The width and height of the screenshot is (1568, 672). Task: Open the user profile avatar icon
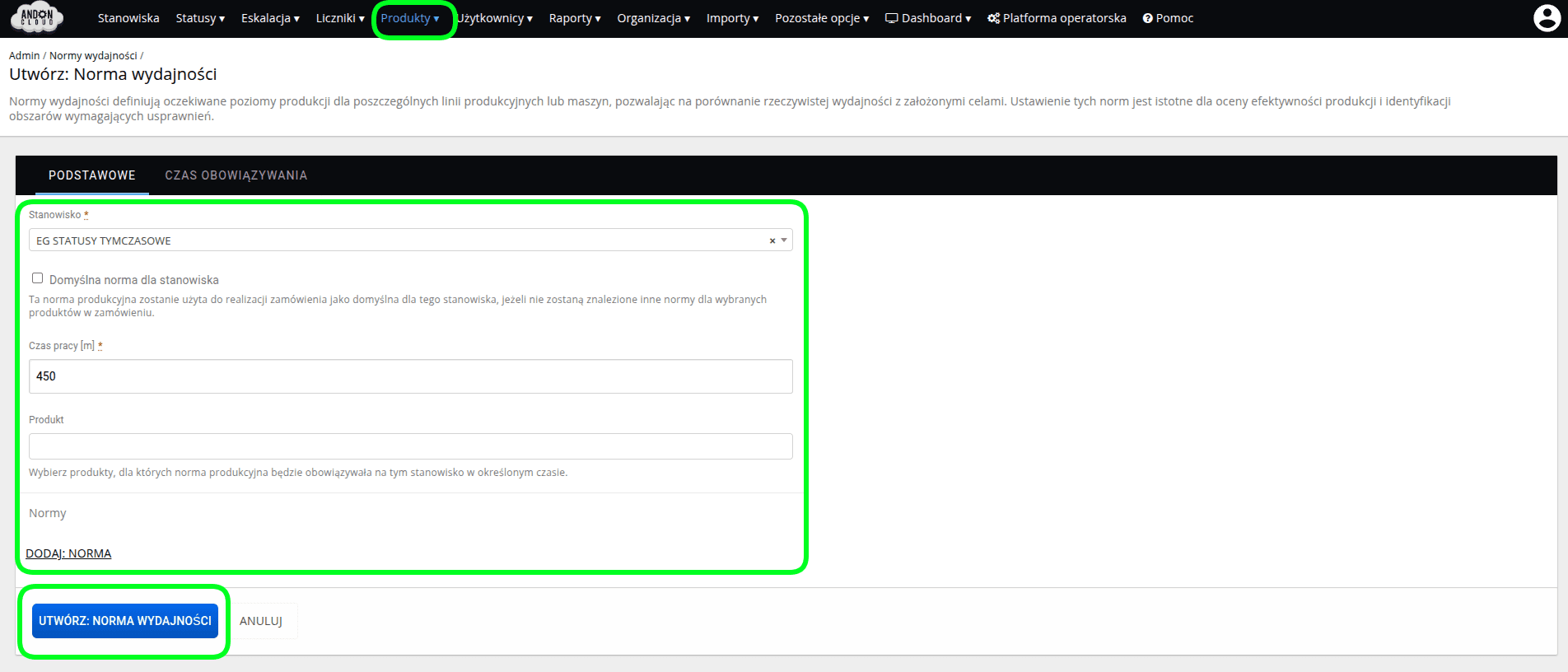tap(1547, 18)
